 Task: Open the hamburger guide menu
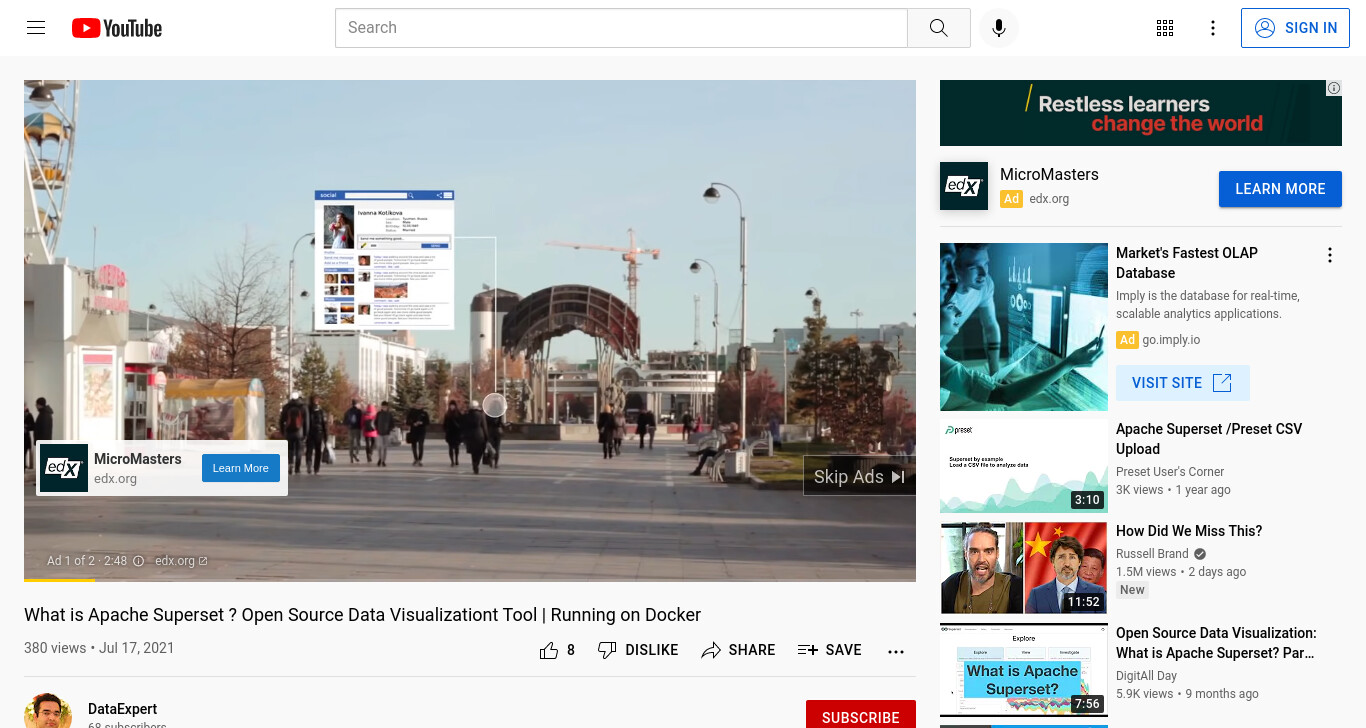point(36,28)
